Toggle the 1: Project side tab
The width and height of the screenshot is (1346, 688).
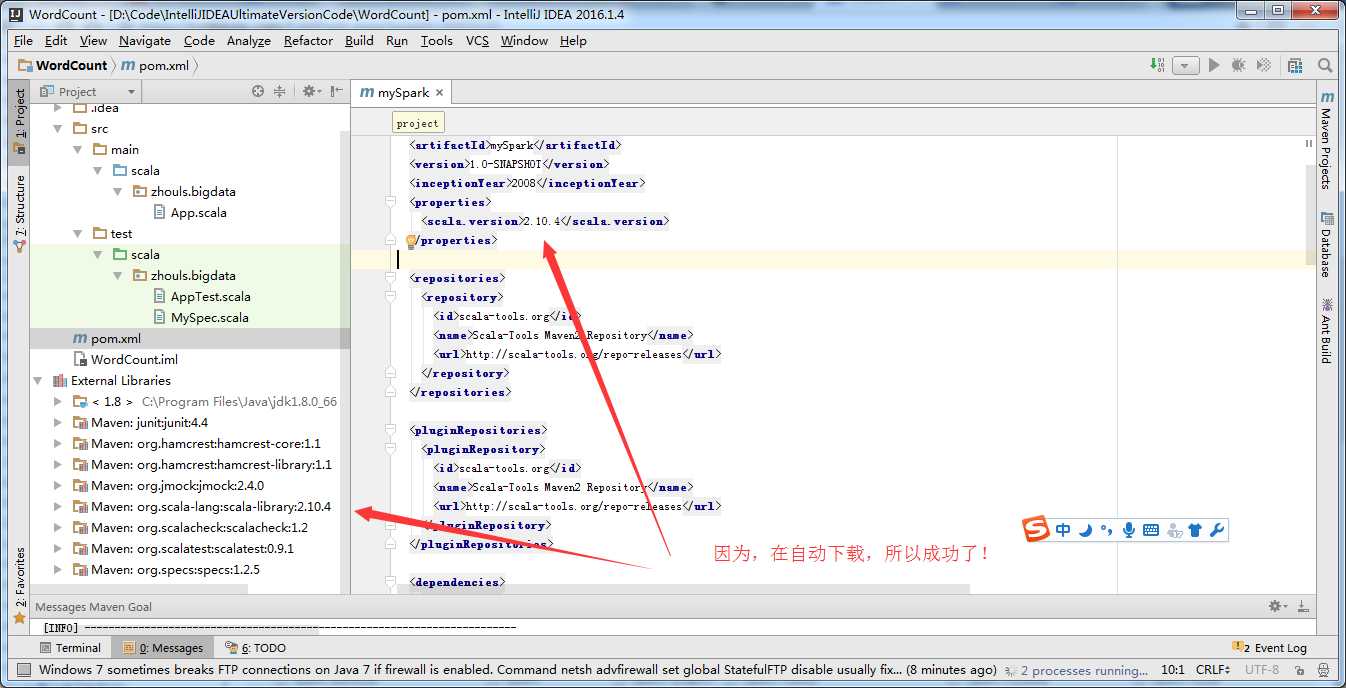[19, 122]
